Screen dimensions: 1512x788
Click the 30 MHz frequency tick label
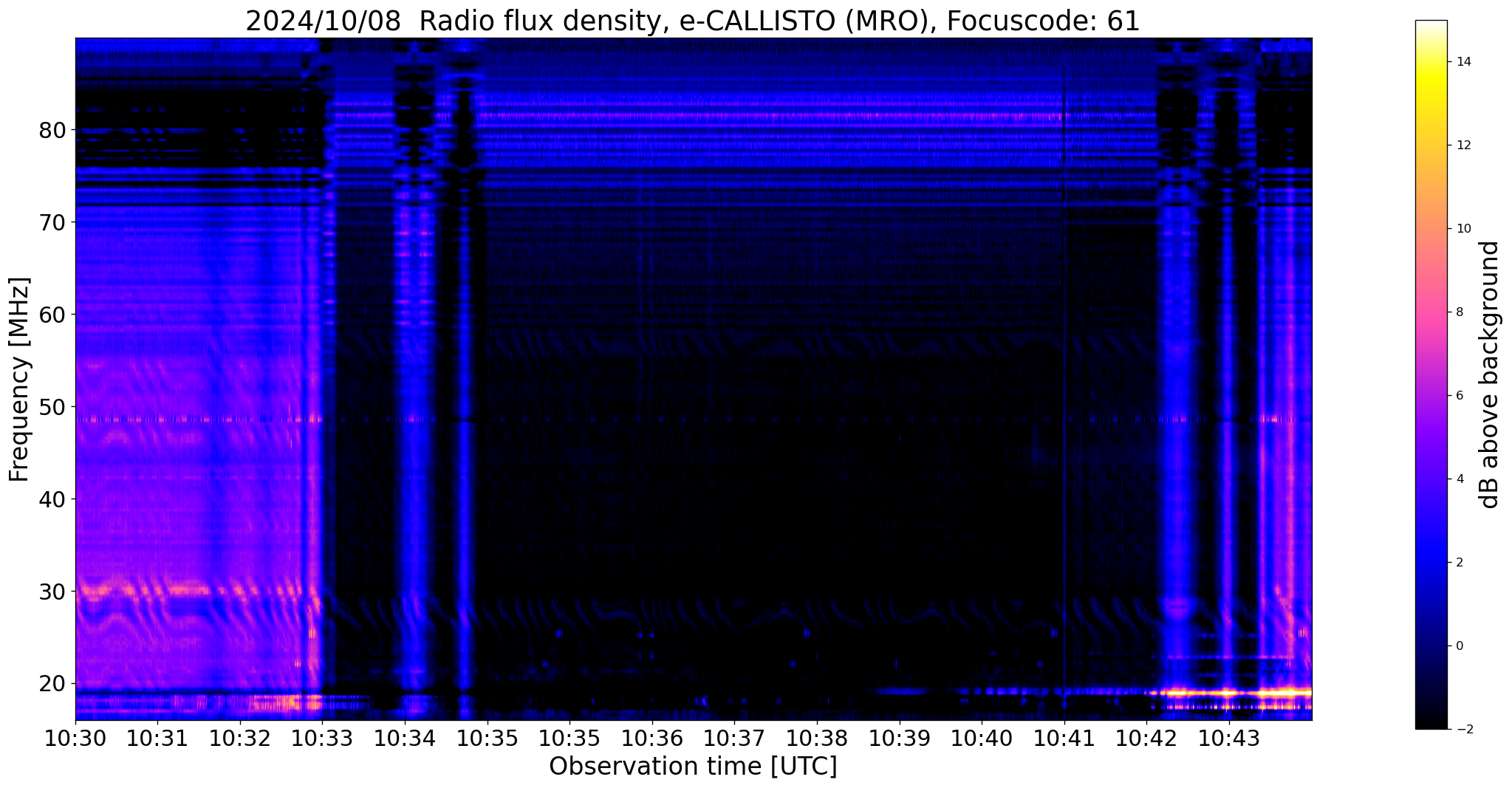tap(53, 592)
